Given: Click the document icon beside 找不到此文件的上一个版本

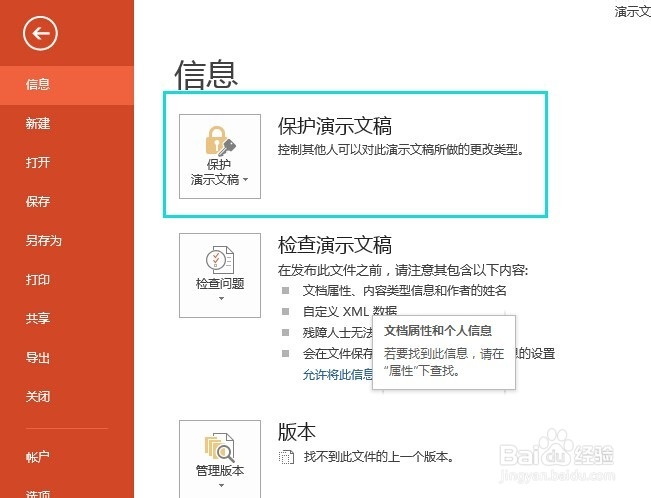Looking at the screenshot, I should [x=286, y=457].
